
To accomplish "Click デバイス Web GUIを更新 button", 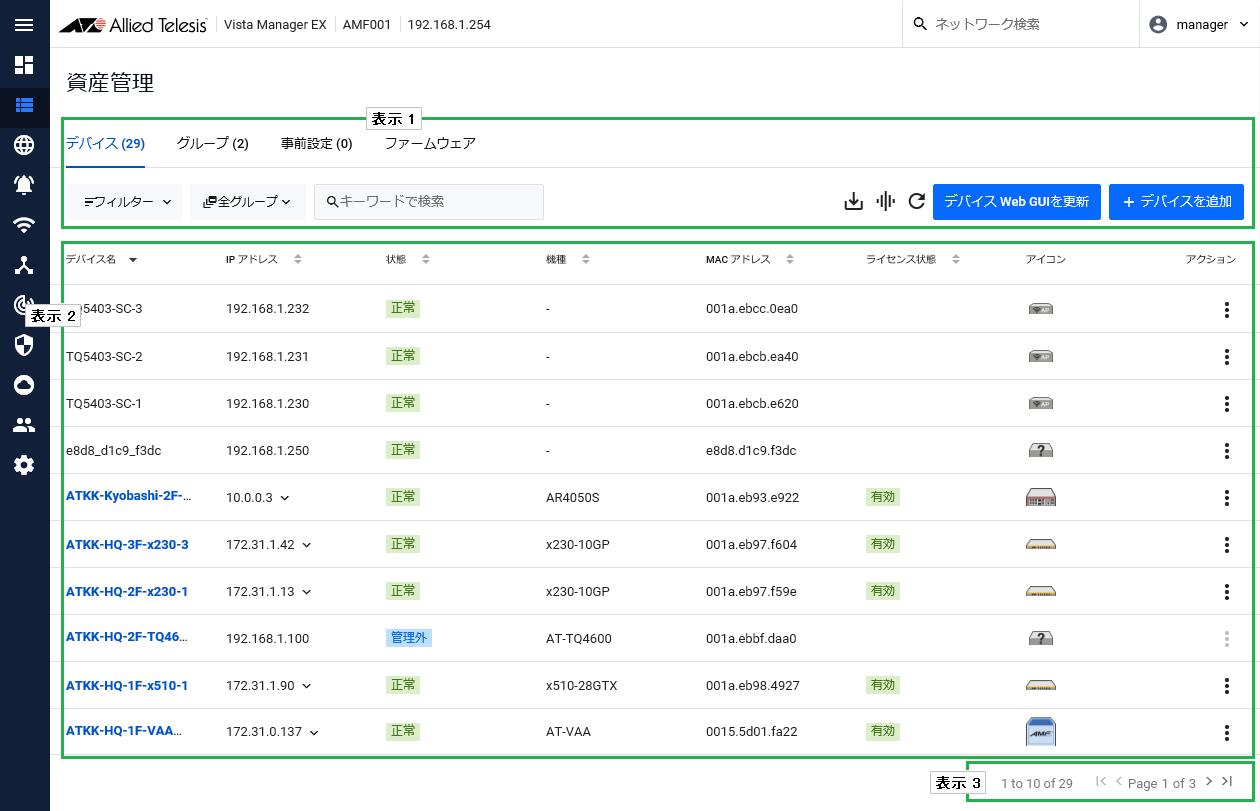I will point(1017,202).
